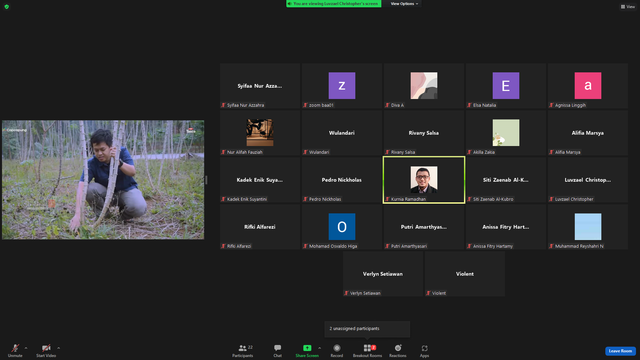Select Agnissa Linggih's tile with pink avatar

click(588, 86)
